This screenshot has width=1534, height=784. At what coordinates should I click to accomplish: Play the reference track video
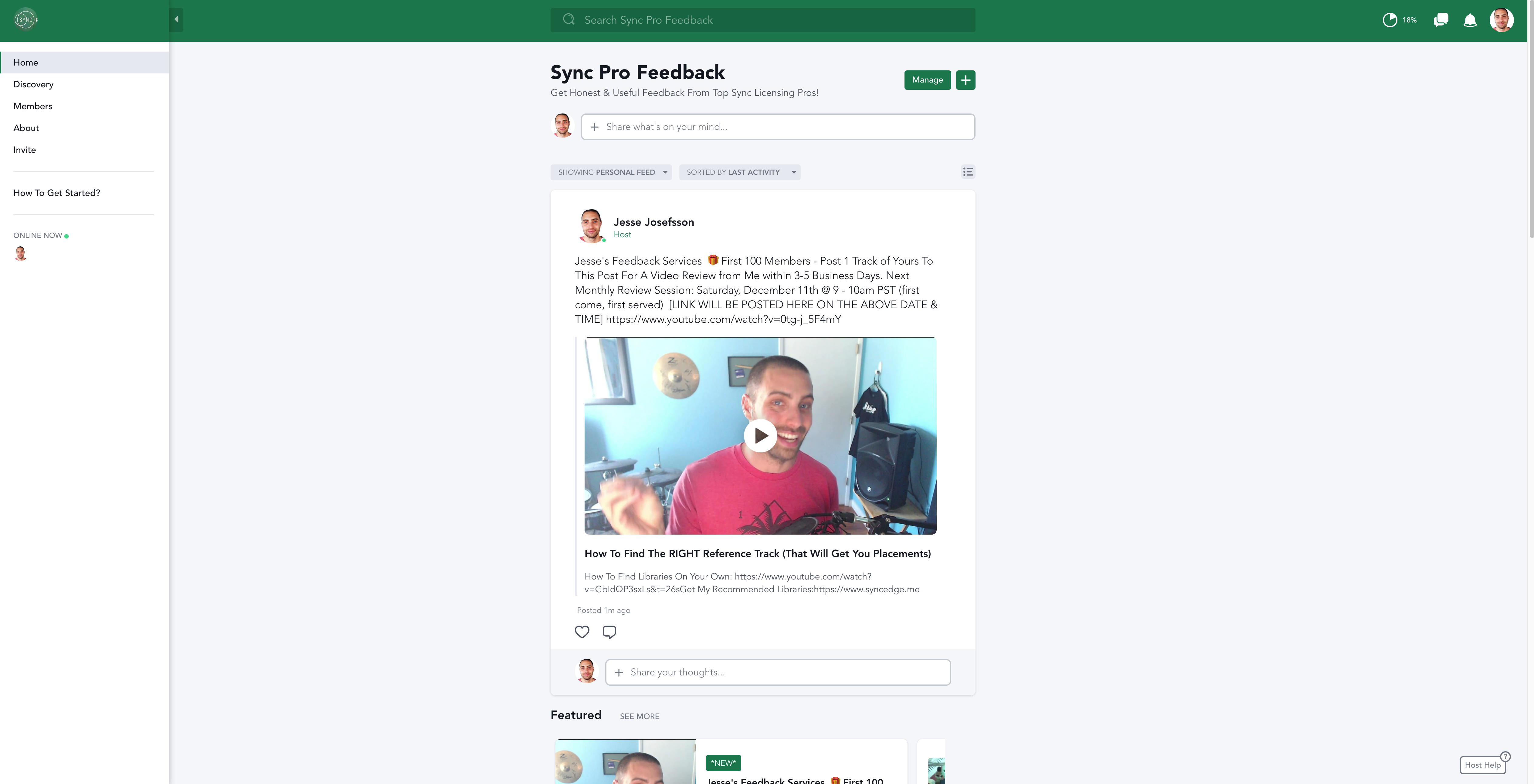(760, 436)
